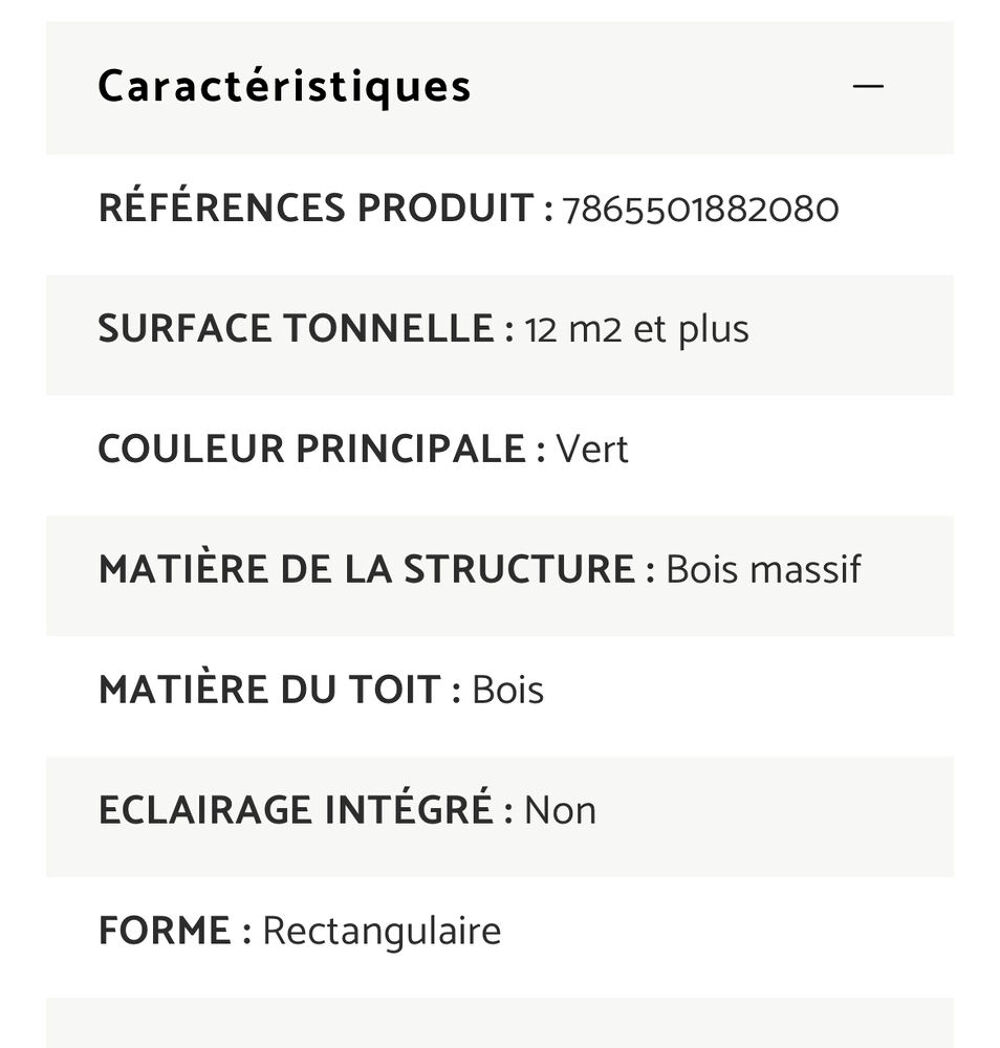Select the product reference number 7865501882080

pos(701,209)
